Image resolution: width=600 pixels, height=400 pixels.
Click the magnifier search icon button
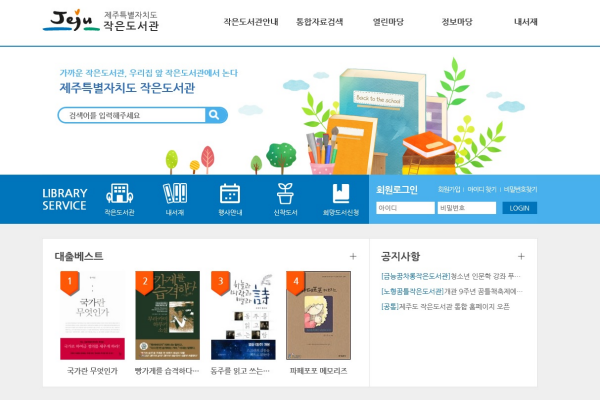click(x=216, y=115)
